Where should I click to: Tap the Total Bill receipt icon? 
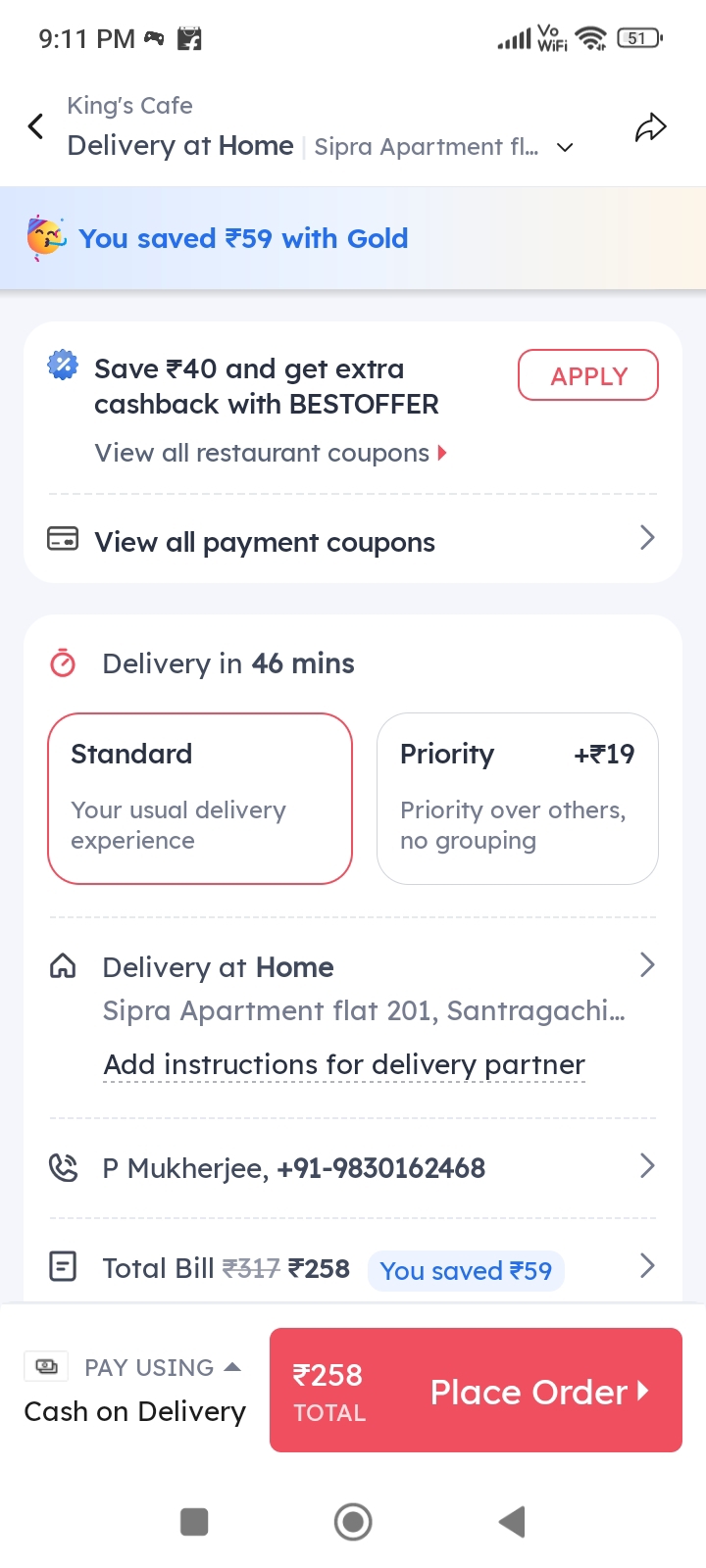(63, 1267)
